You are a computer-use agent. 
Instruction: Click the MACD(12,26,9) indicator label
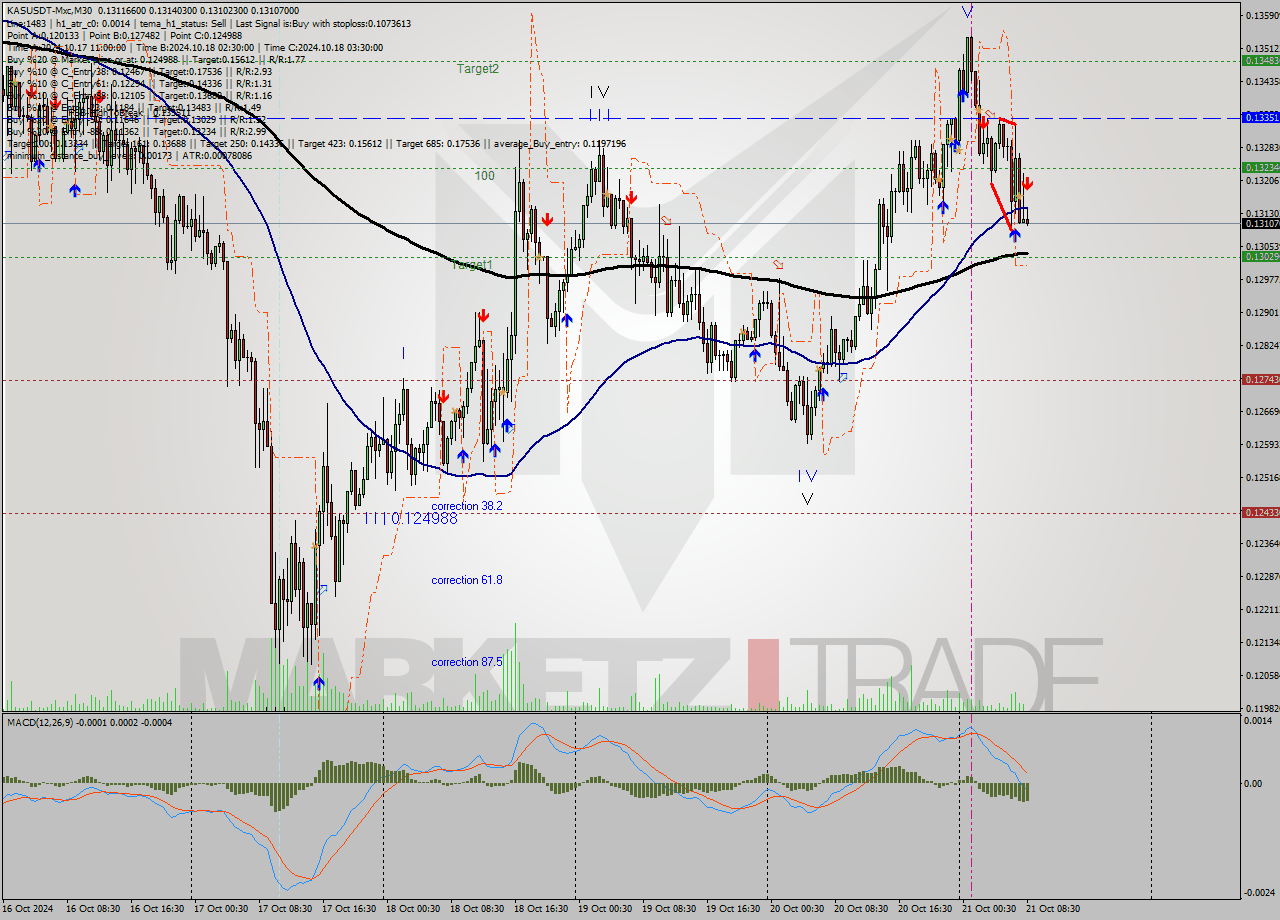pyautogui.click(x=40, y=722)
